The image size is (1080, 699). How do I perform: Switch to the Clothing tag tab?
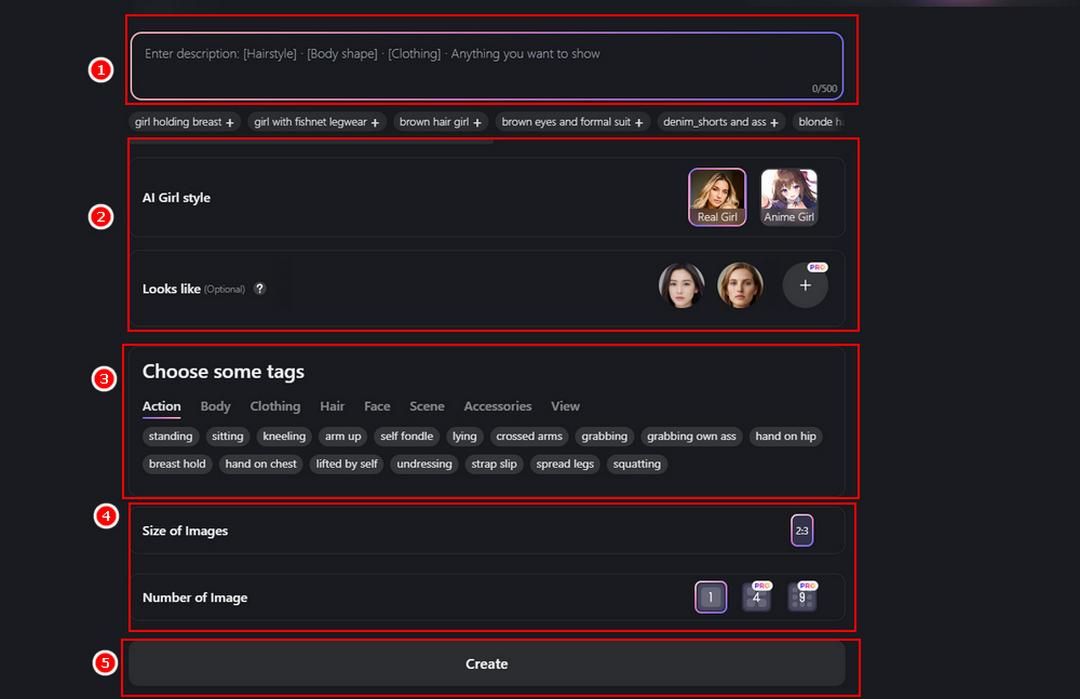(x=275, y=406)
